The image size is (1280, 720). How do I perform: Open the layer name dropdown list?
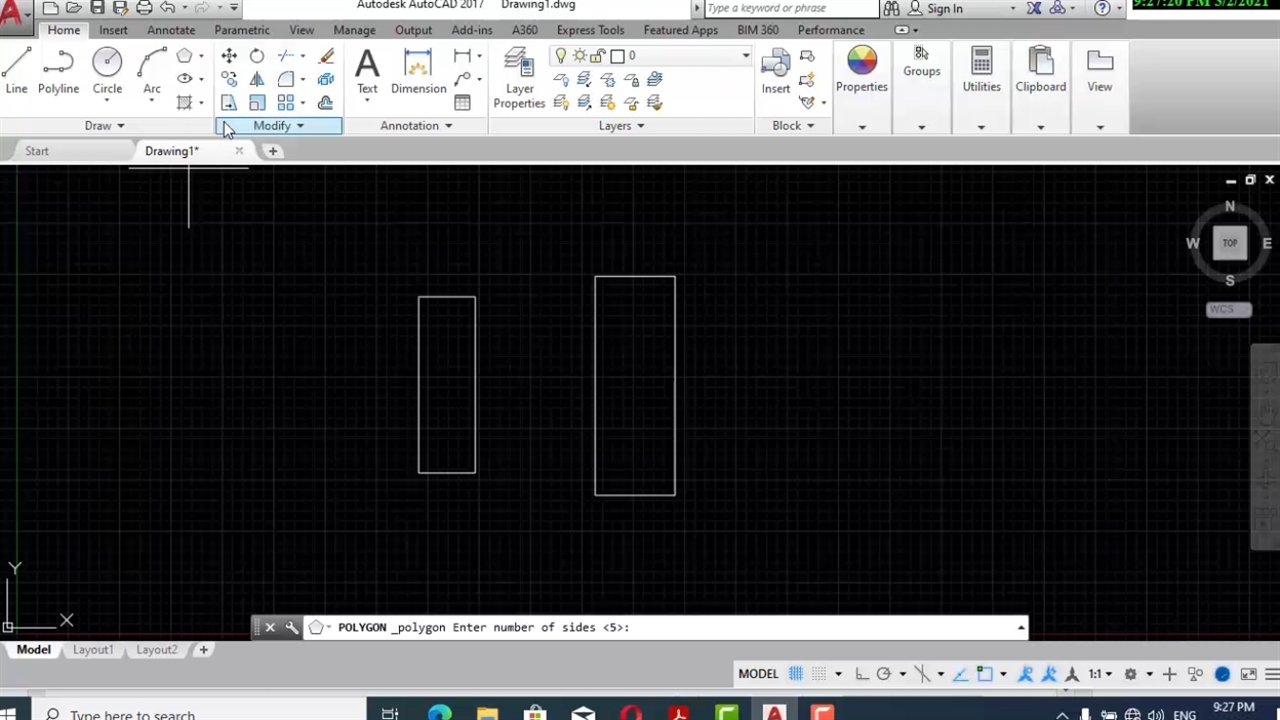(x=745, y=56)
